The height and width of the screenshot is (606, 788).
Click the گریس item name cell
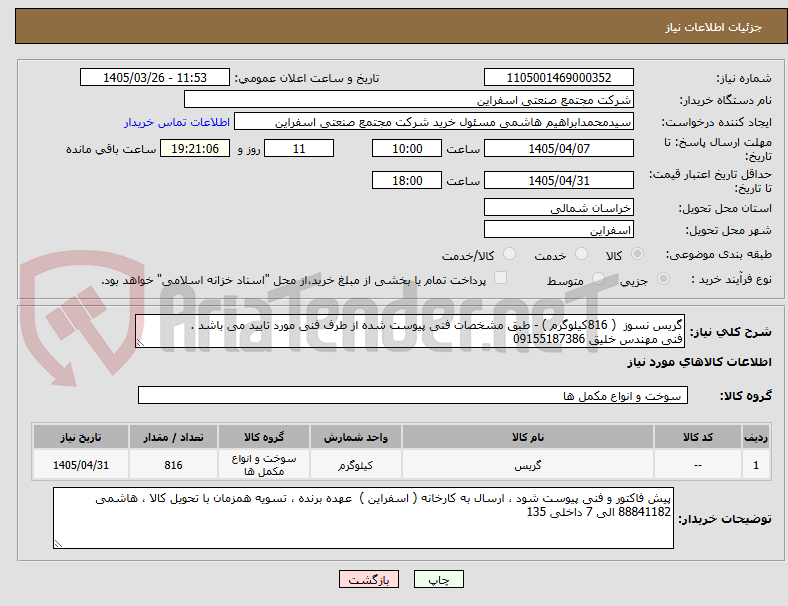(x=527, y=465)
